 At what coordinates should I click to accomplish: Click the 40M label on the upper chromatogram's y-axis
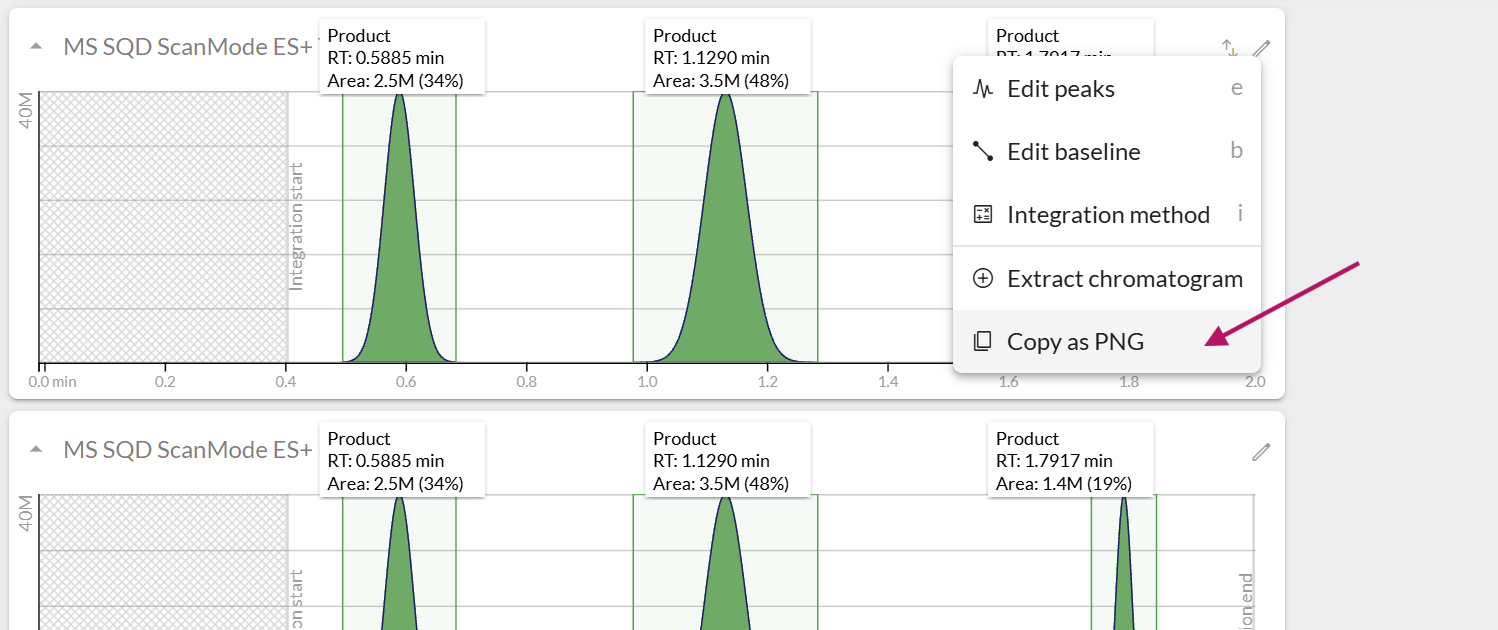[26, 111]
